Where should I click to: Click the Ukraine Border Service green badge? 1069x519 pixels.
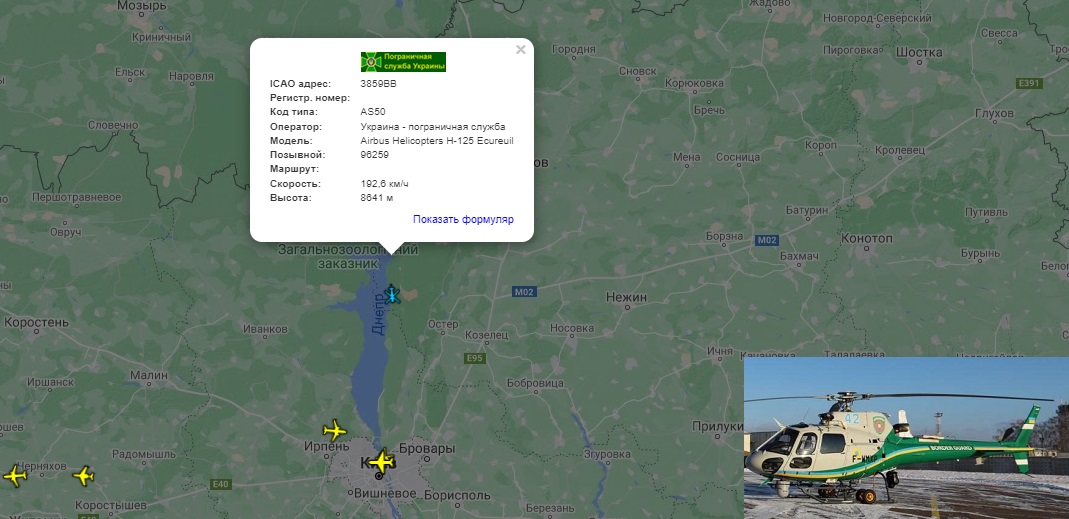point(403,62)
